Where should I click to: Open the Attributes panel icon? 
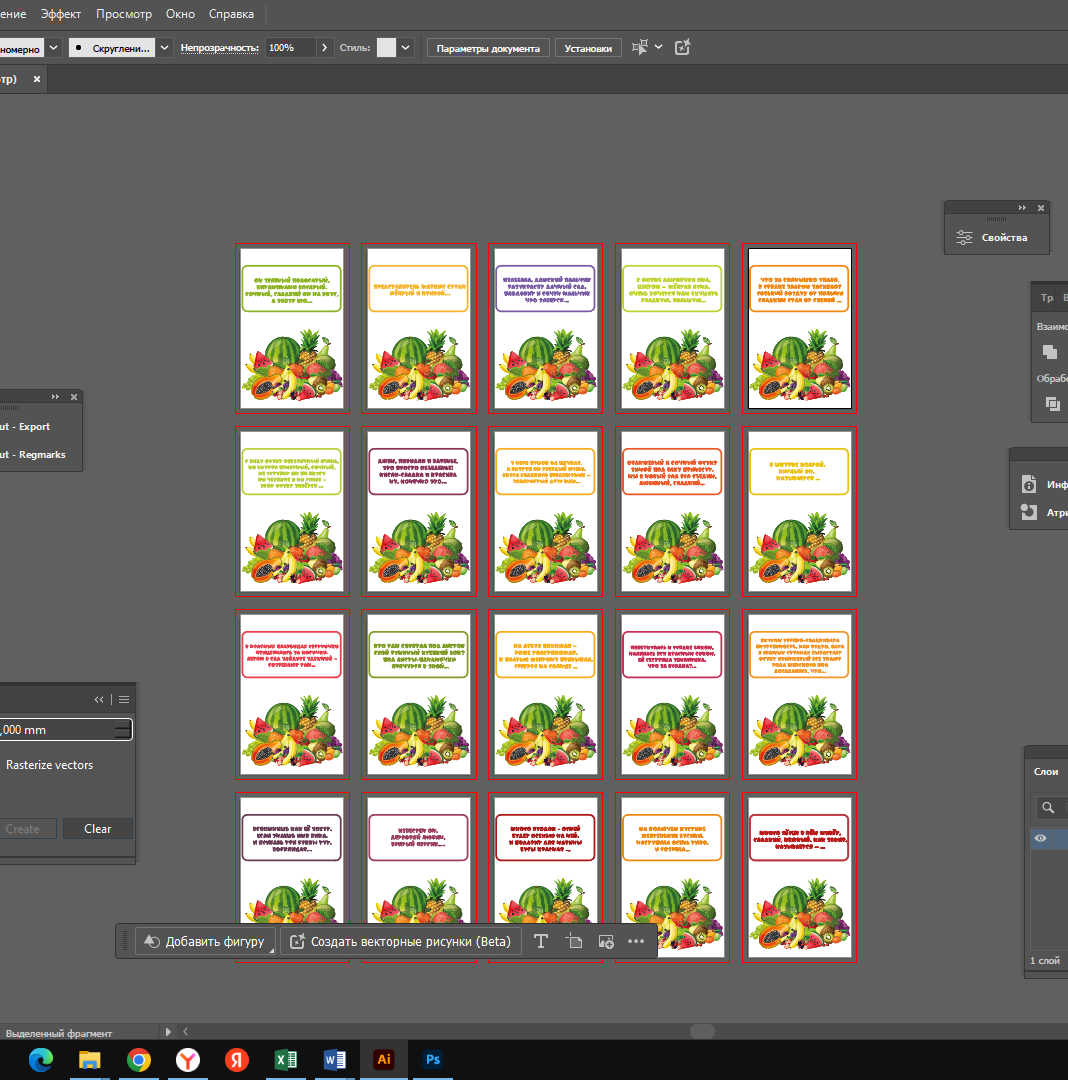point(1029,512)
